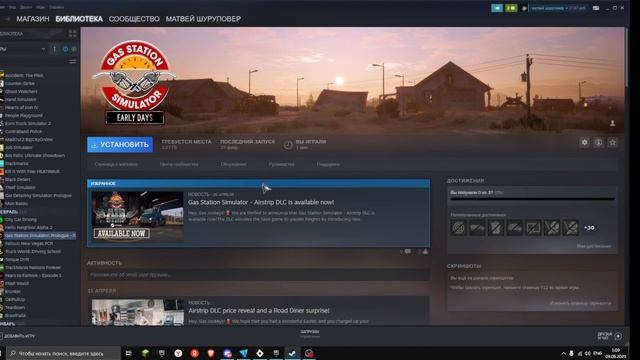Select Counter-Strike in library list
Screen dimensions: 640x360
point(20,83)
